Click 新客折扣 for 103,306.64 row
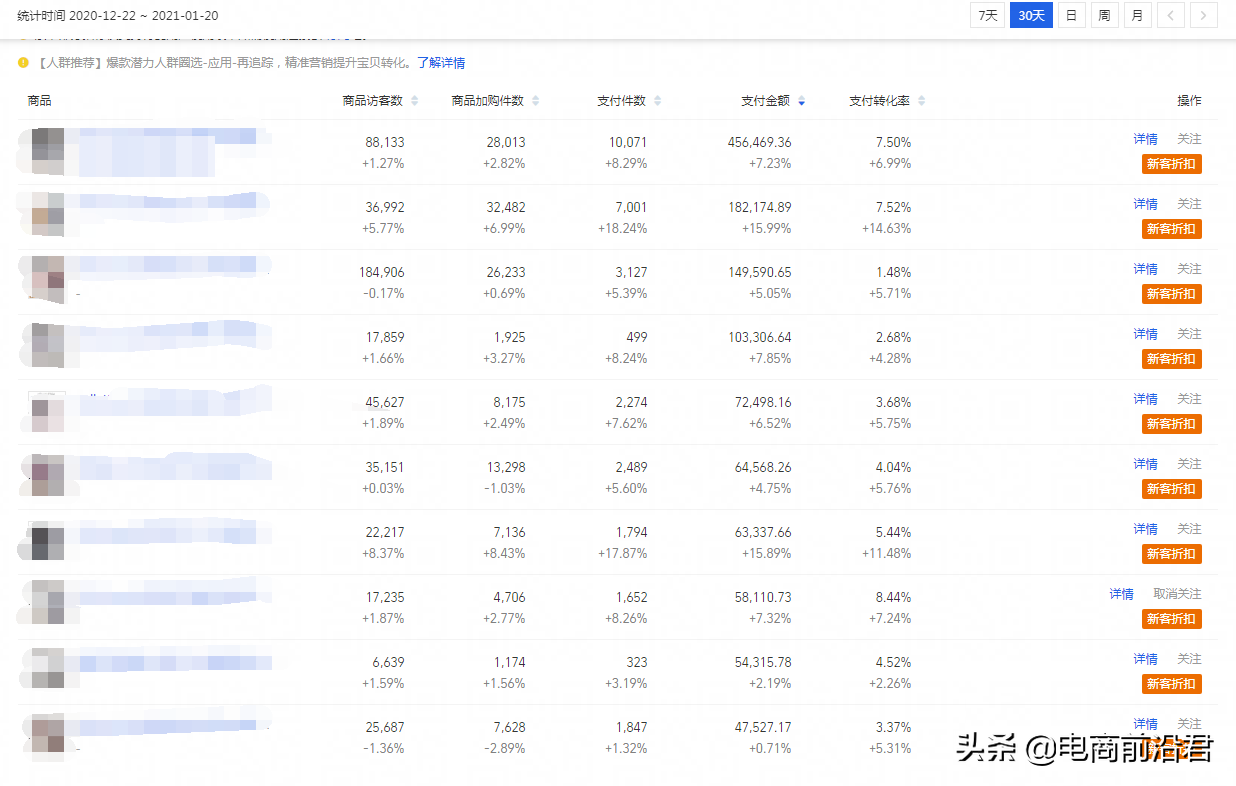The width and height of the screenshot is (1236, 786). pos(1172,359)
